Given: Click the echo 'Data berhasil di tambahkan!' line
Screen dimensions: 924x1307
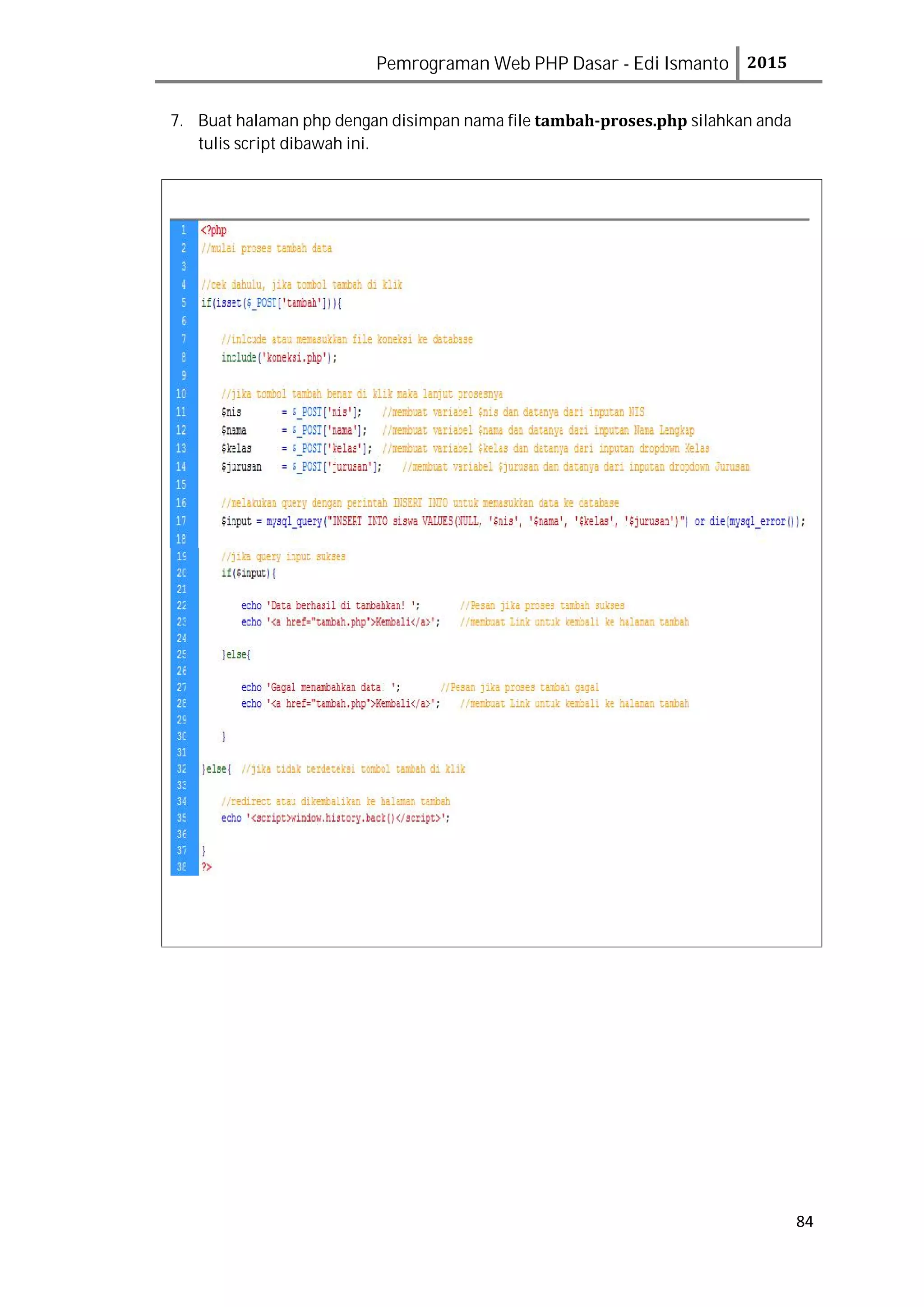Looking at the screenshot, I should click(331, 606).
